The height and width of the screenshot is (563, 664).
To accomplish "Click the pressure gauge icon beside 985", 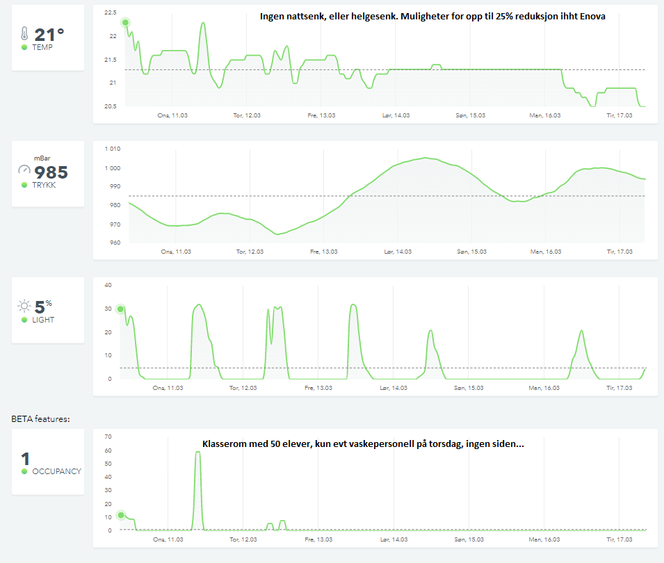I will coord(24,172).
